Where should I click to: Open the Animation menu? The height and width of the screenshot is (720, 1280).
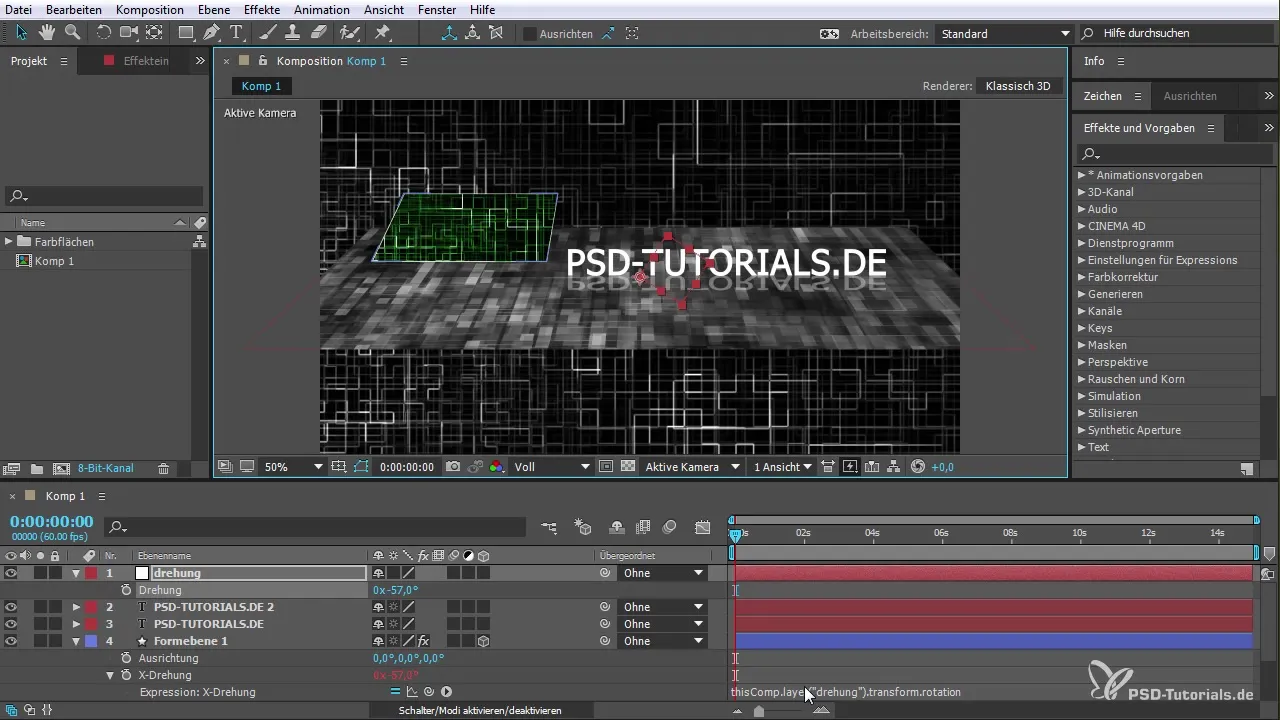321,10
